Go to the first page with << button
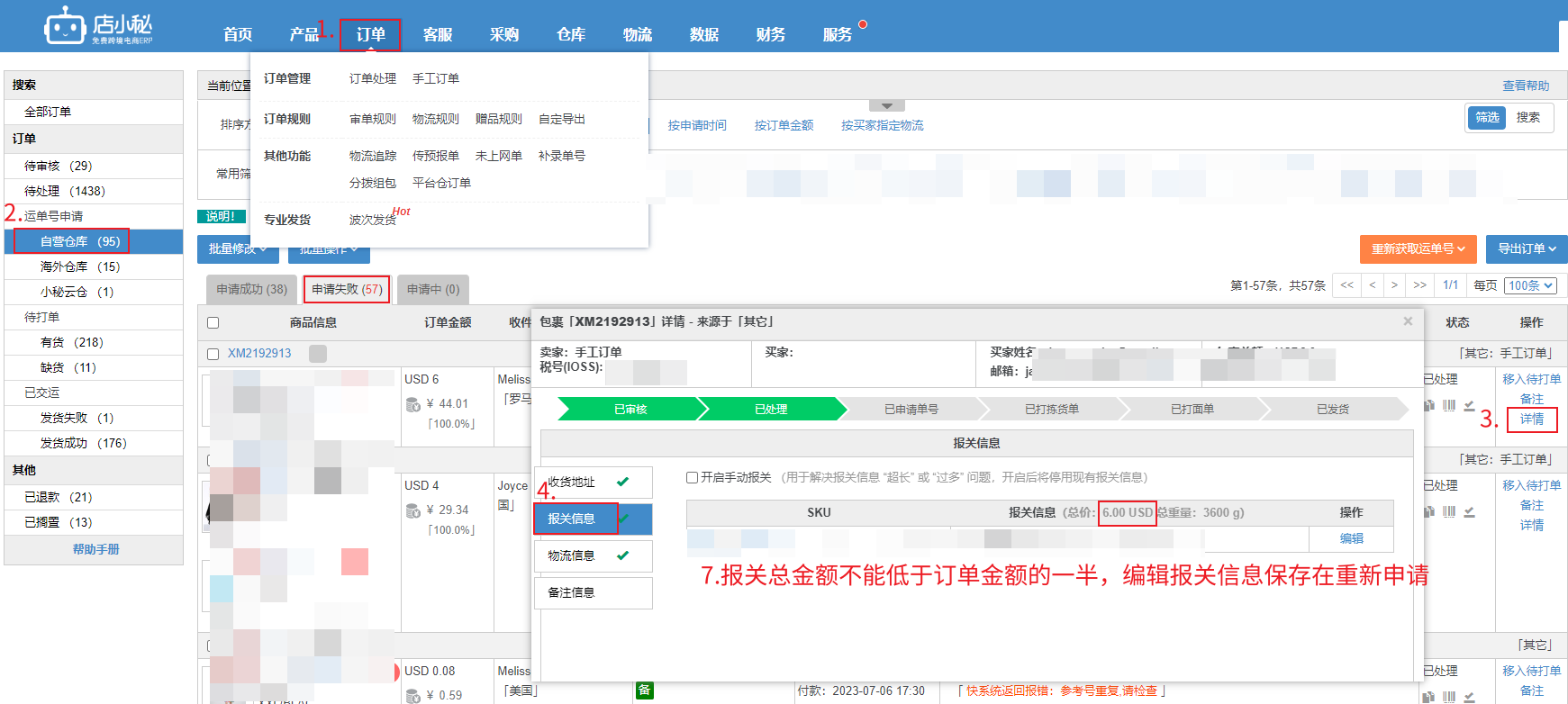Screen dimensions: 1568x704 [1346, 285]
